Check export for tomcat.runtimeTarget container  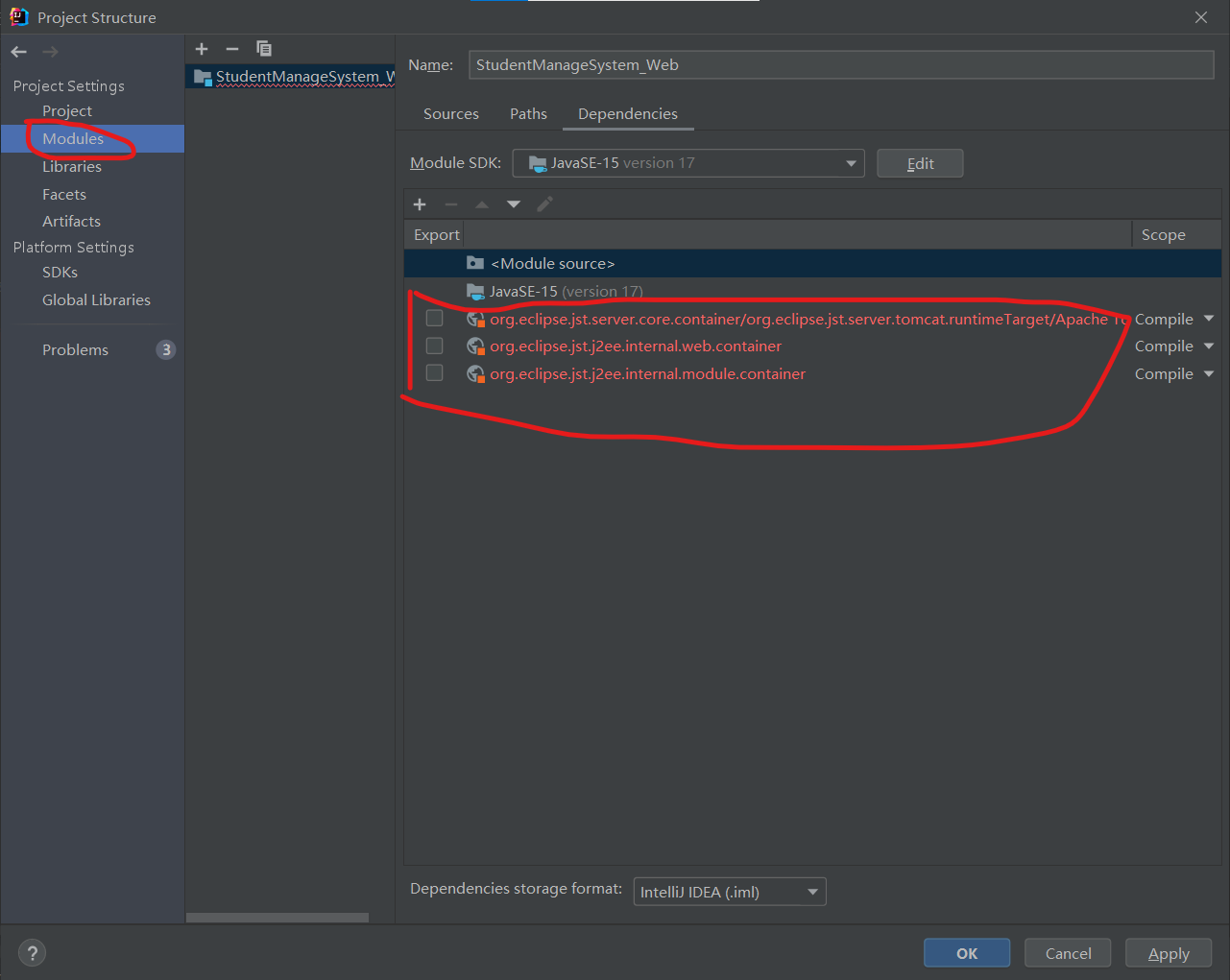pos(435,318)
